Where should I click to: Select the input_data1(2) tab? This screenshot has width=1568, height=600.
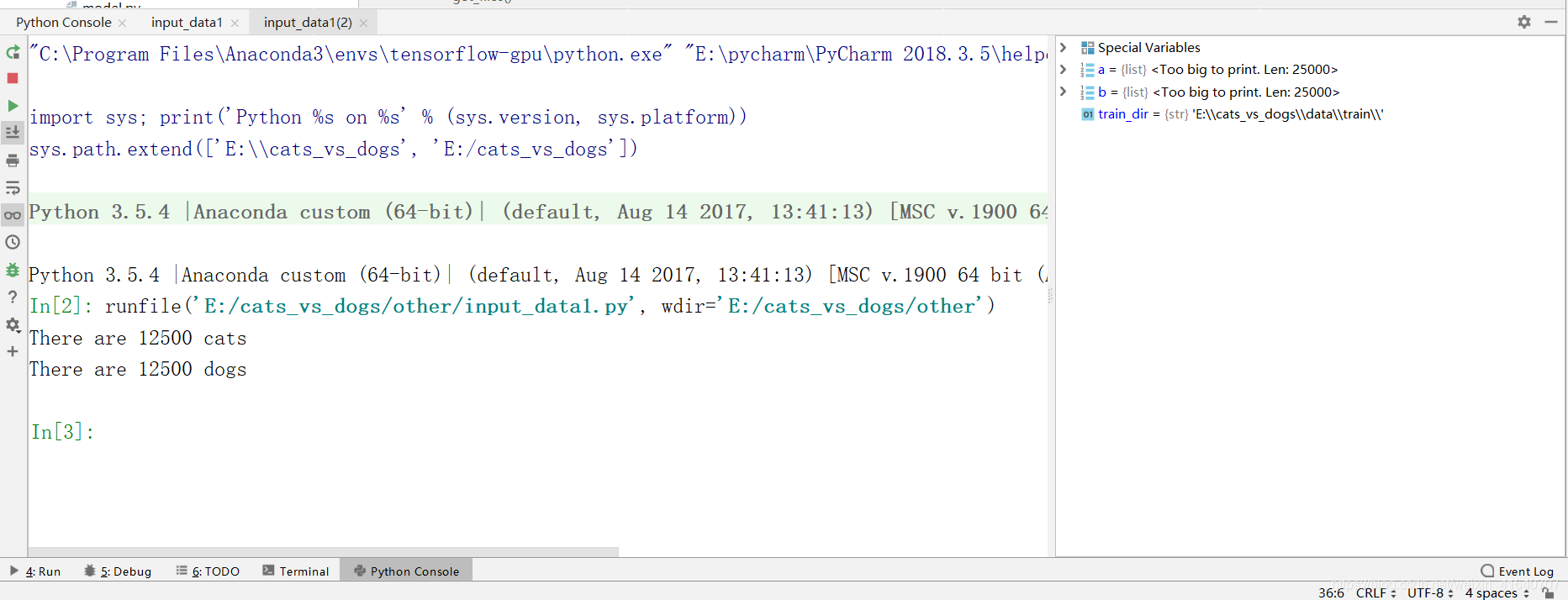click(x=308, y=23)
